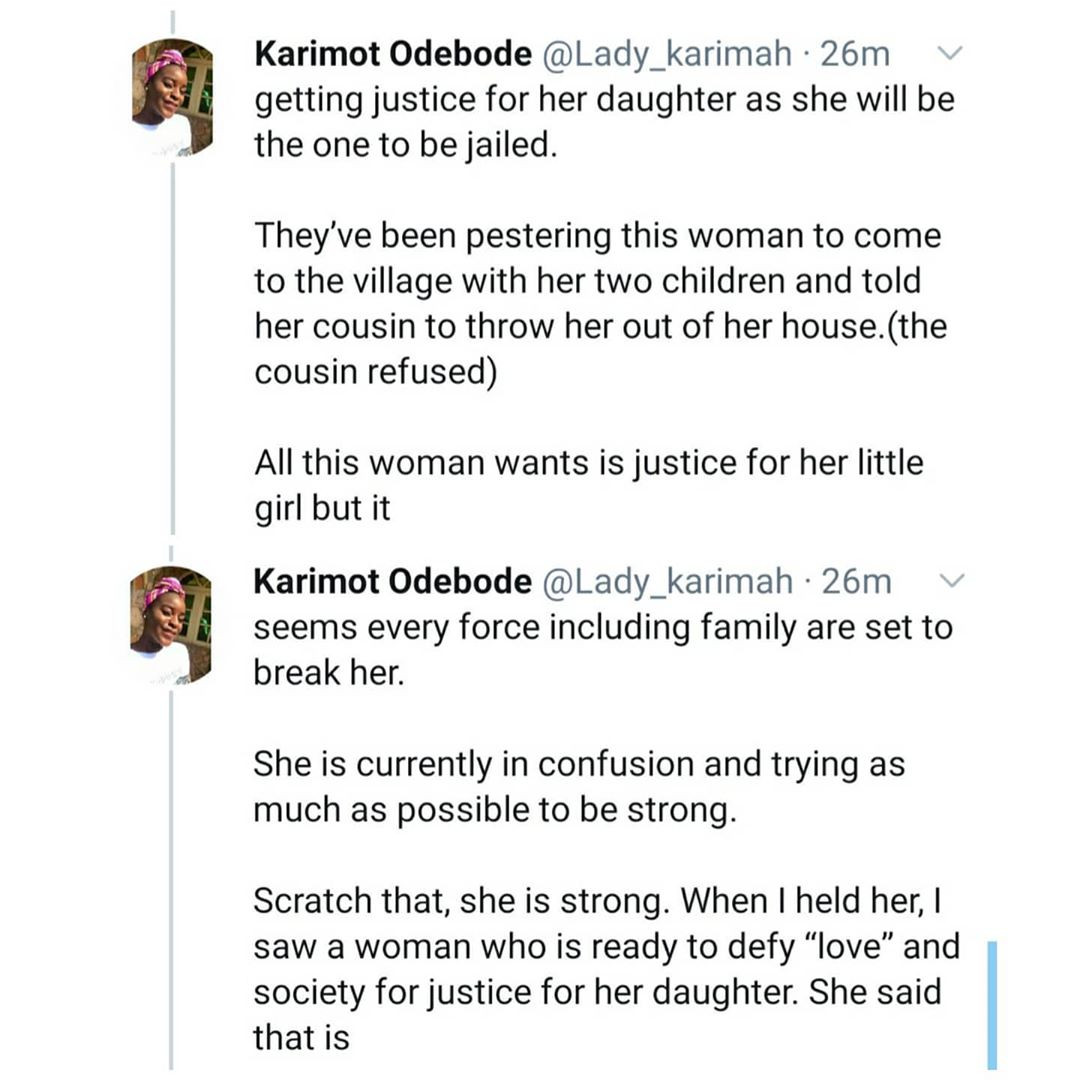Select the paragraph 'Scratch that, she is strong'

(x=606, y=969)
